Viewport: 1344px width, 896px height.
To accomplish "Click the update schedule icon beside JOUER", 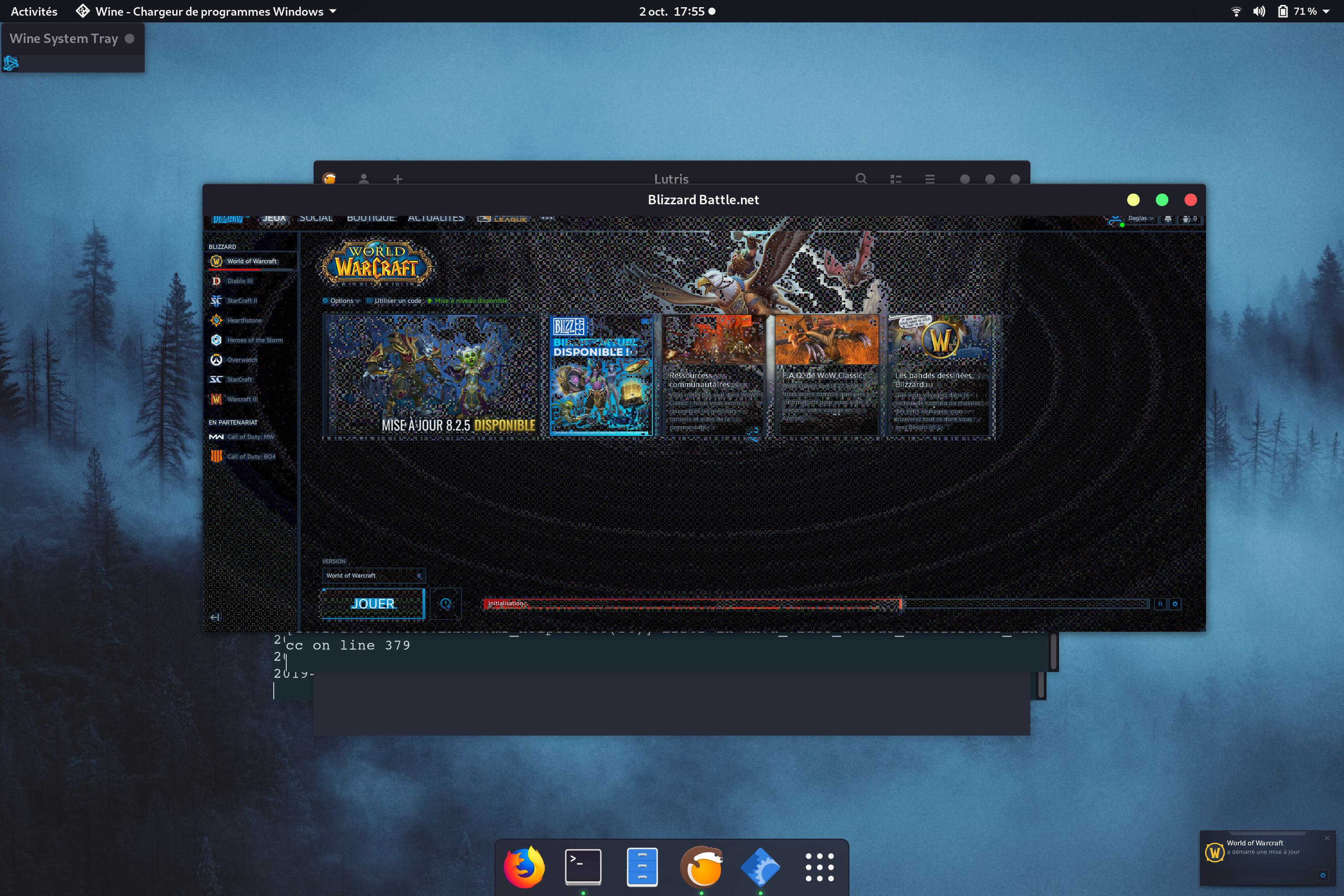I will click(445, 604).
